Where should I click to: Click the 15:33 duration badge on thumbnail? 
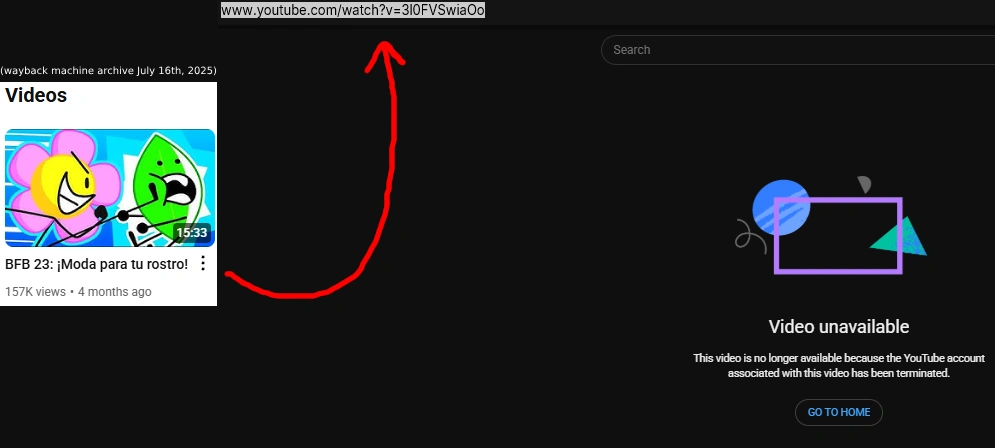click(x=192, y=233)
